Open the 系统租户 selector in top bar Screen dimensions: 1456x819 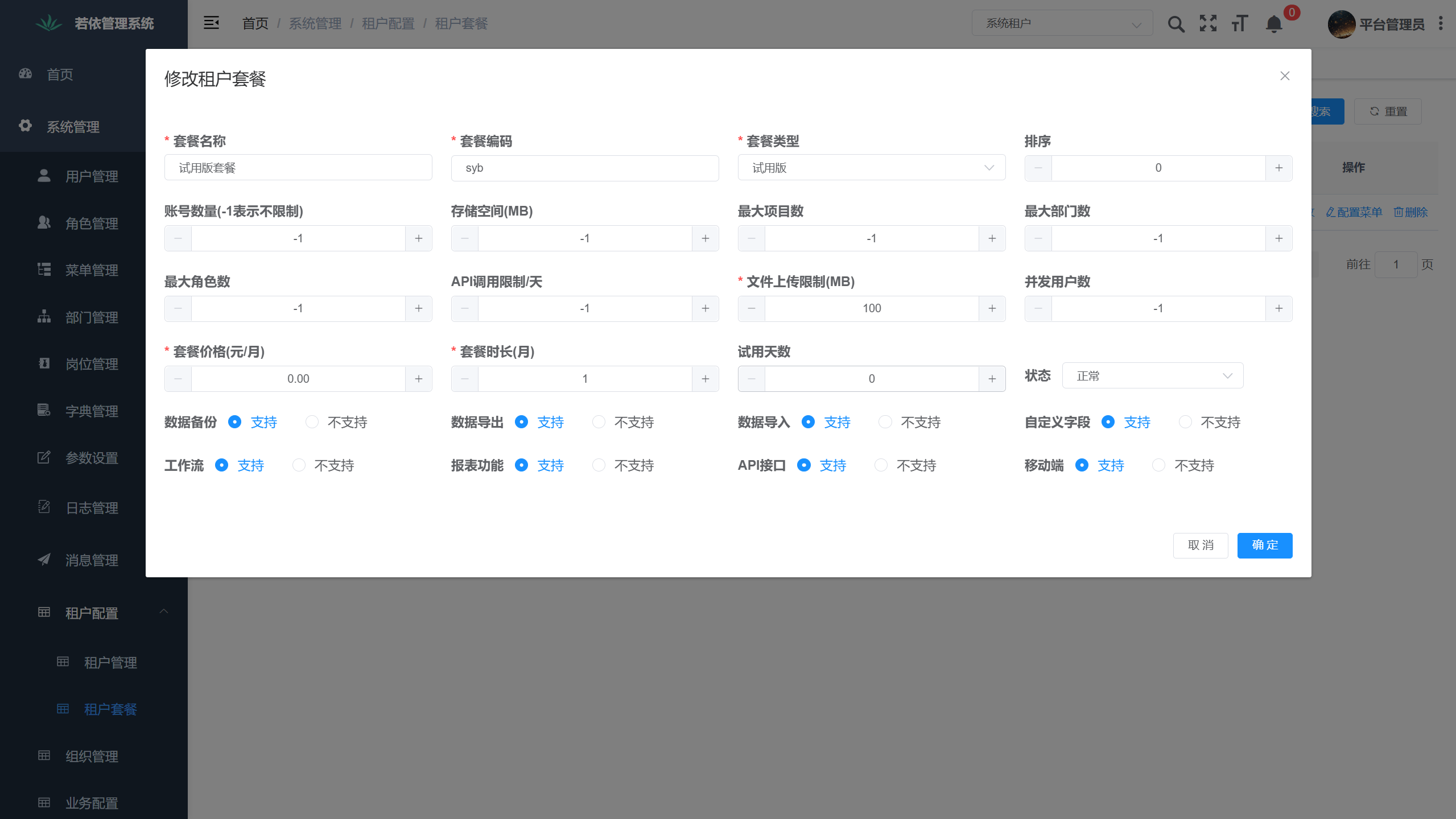[1061, 23]
